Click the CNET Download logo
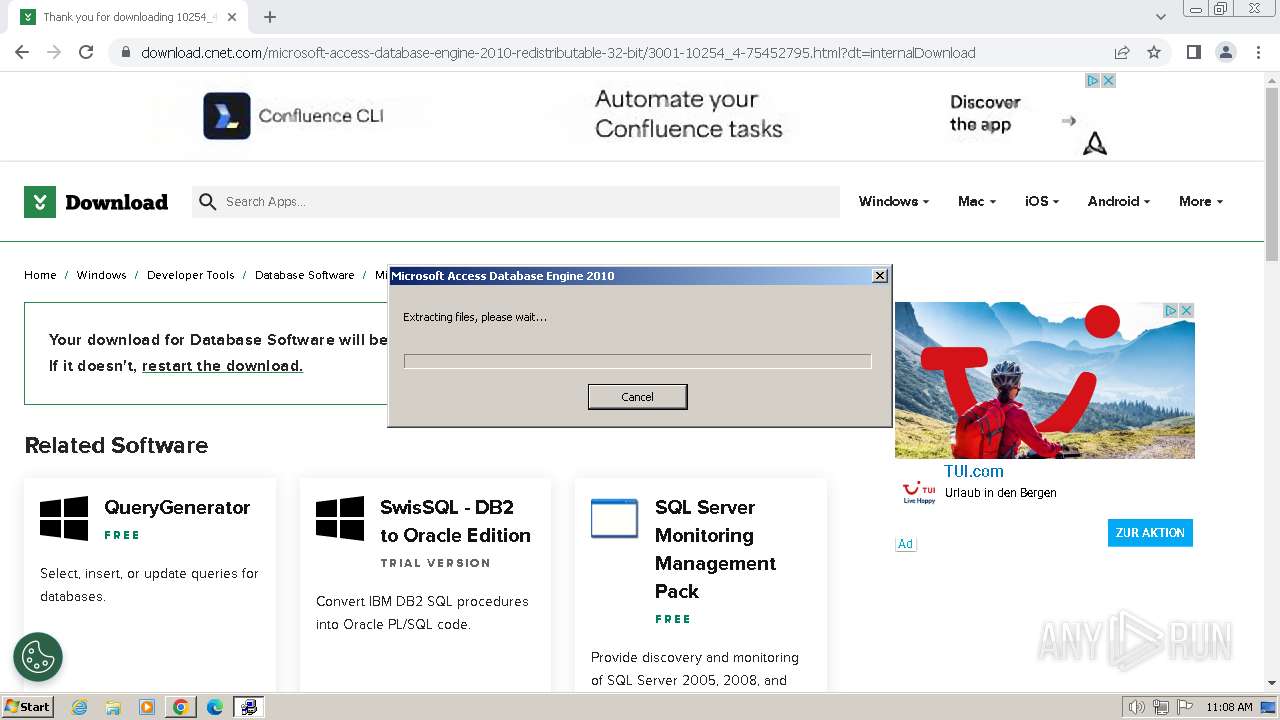 [x=96, y=202]
